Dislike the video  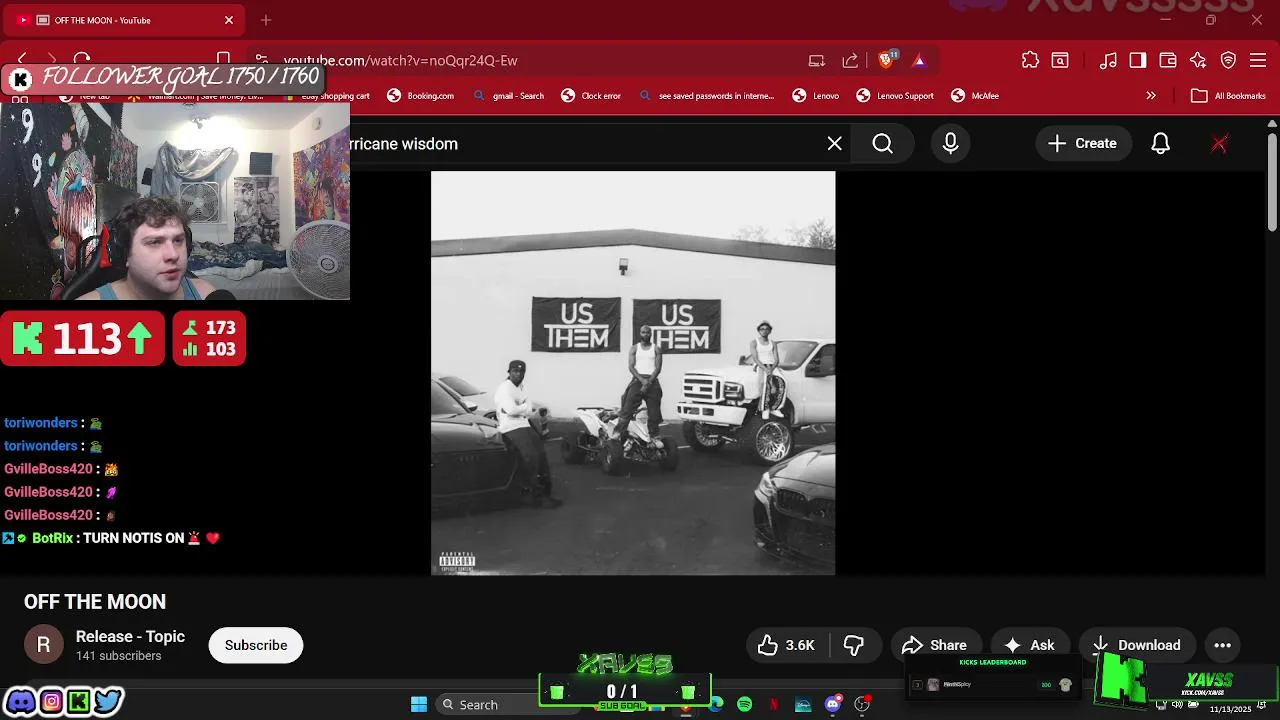pos(854,645)
